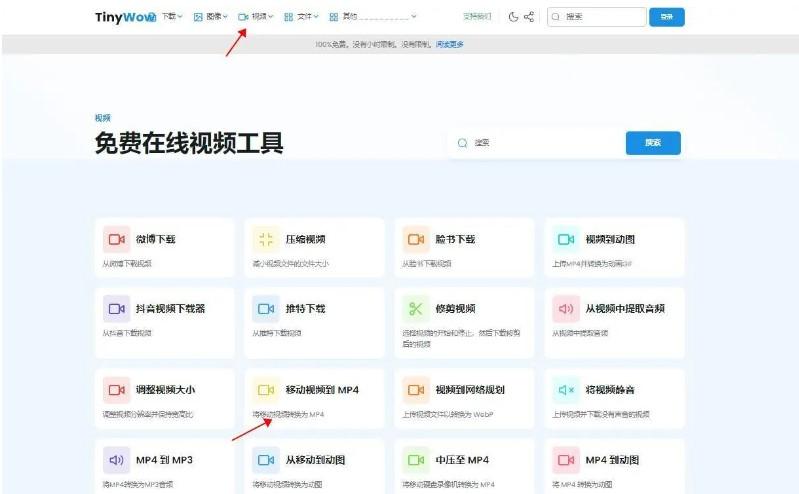Click the 其他 grid icon in navbar
This screenshot has width=799, height=494.
(334, 17)
